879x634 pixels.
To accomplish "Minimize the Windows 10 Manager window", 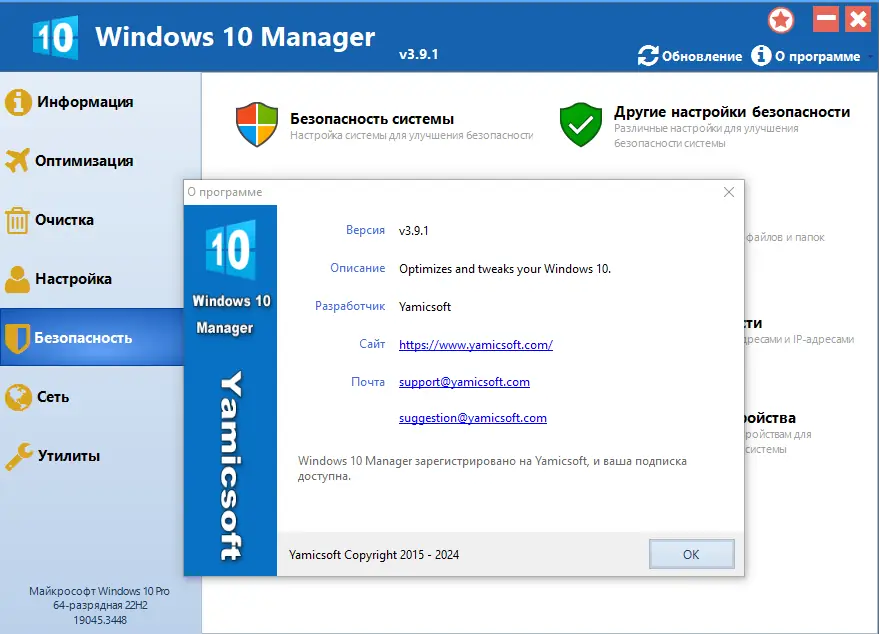I will pyautogui.click(x=826, y=20).
